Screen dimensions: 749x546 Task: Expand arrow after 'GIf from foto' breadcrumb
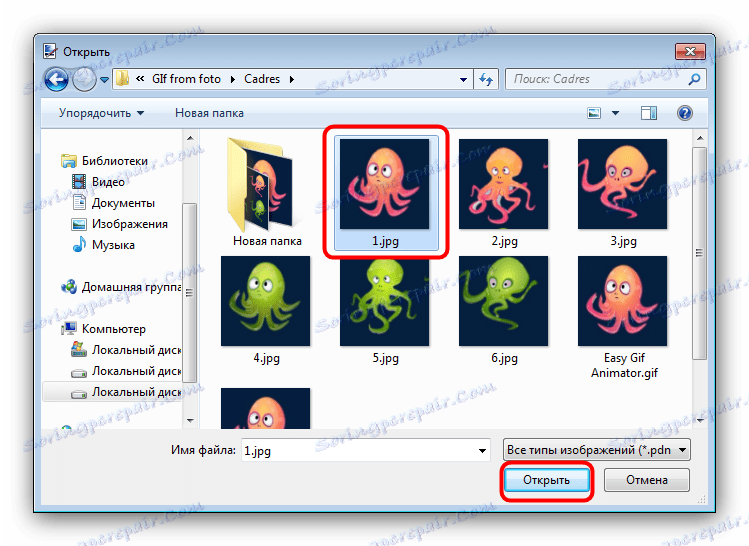tap(233, 79)
